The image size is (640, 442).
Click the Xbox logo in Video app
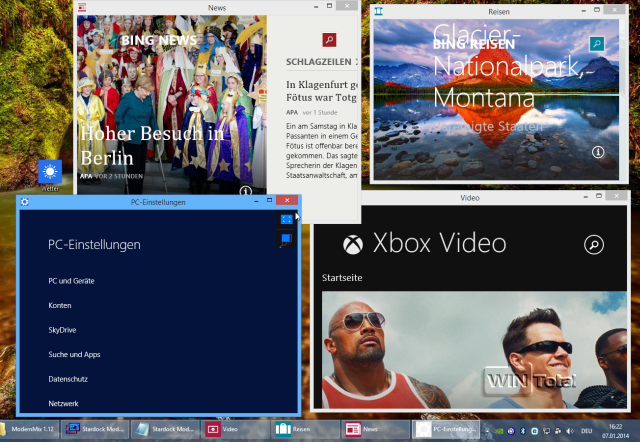pos(352,244)
